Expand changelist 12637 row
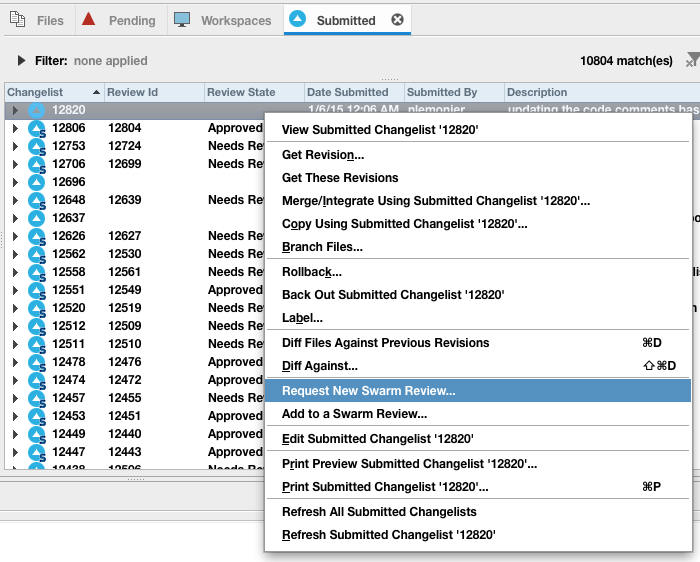The width and height of the screenshot is (700, 562). 15,218
